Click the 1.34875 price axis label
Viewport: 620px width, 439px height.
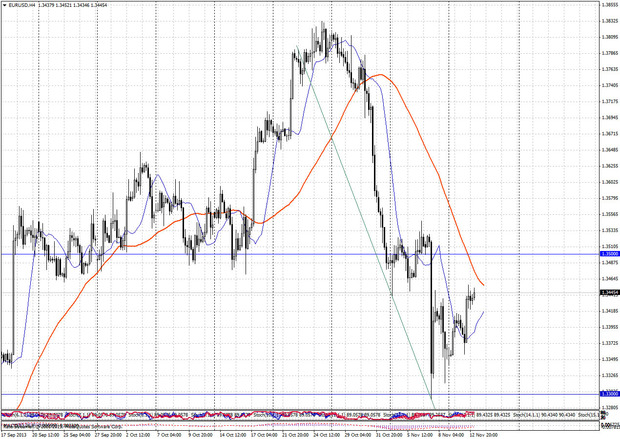(610, 263)
